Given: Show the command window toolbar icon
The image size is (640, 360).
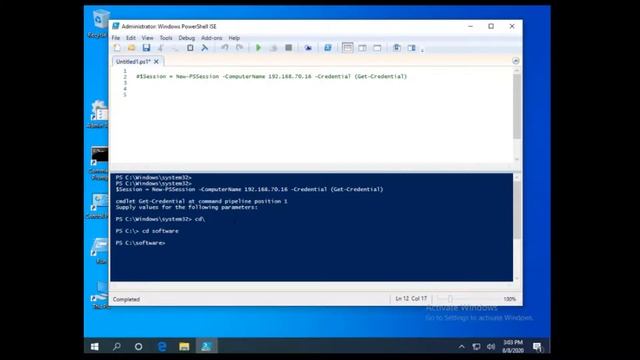Looking at the screenshot, I should pyautogui.click(x=396, y=48).
